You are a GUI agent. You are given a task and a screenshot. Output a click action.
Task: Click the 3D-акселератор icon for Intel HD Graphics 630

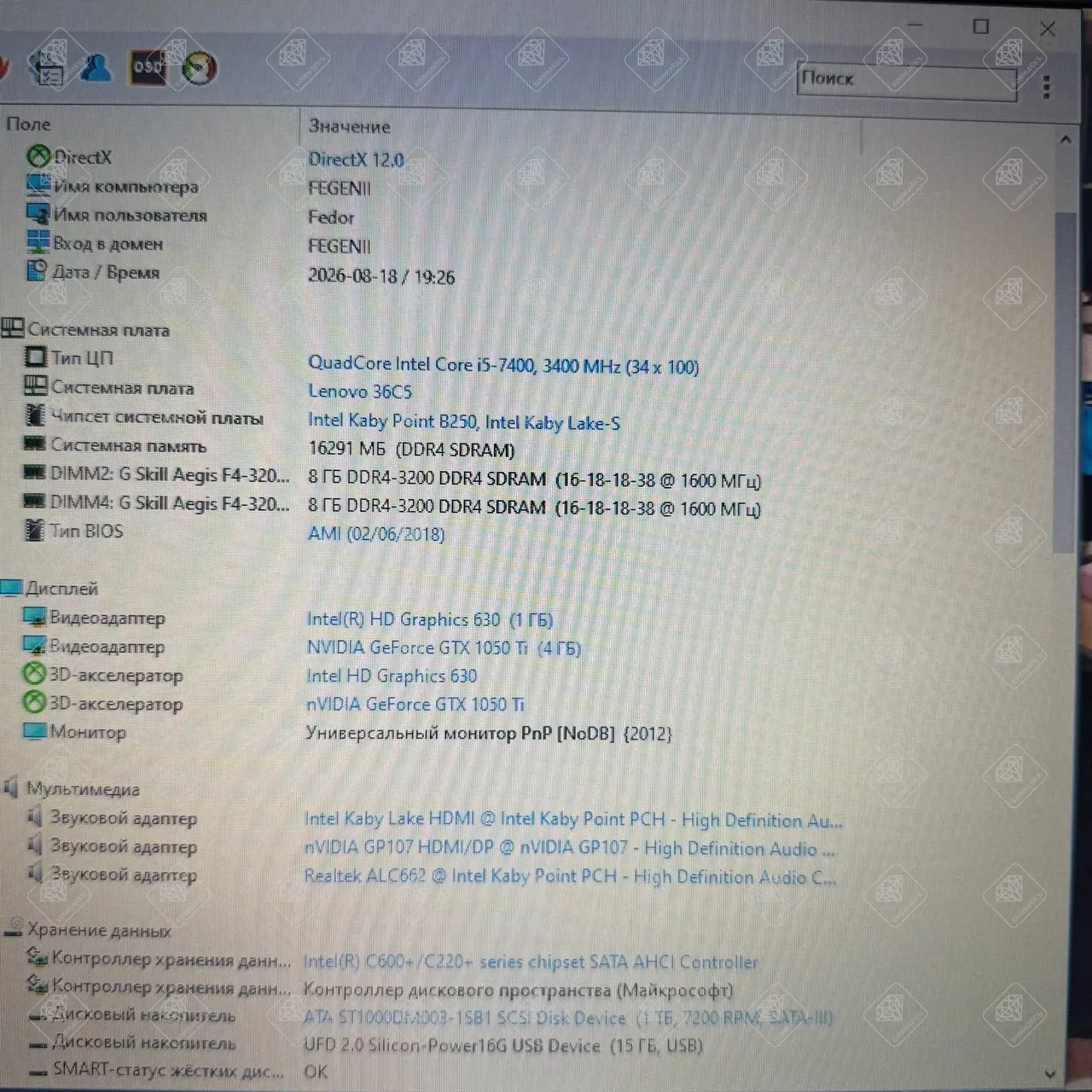(x=33, y=674)
